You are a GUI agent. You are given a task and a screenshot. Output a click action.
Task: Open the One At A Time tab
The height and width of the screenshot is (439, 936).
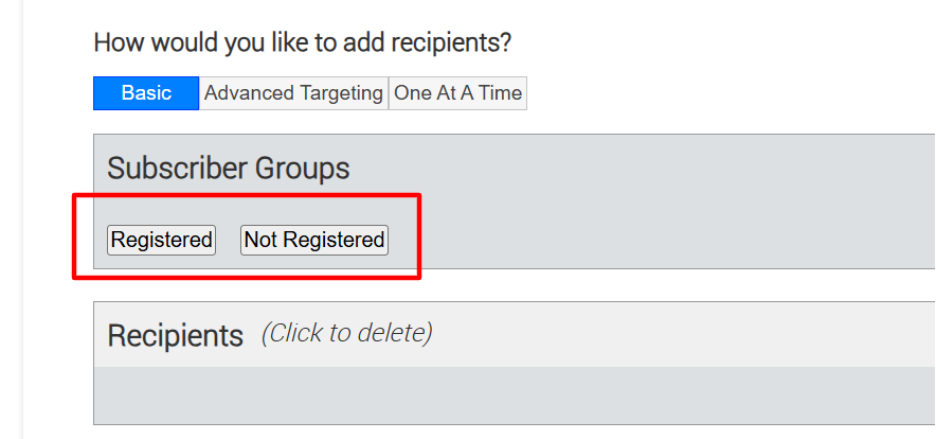point(457,93)
